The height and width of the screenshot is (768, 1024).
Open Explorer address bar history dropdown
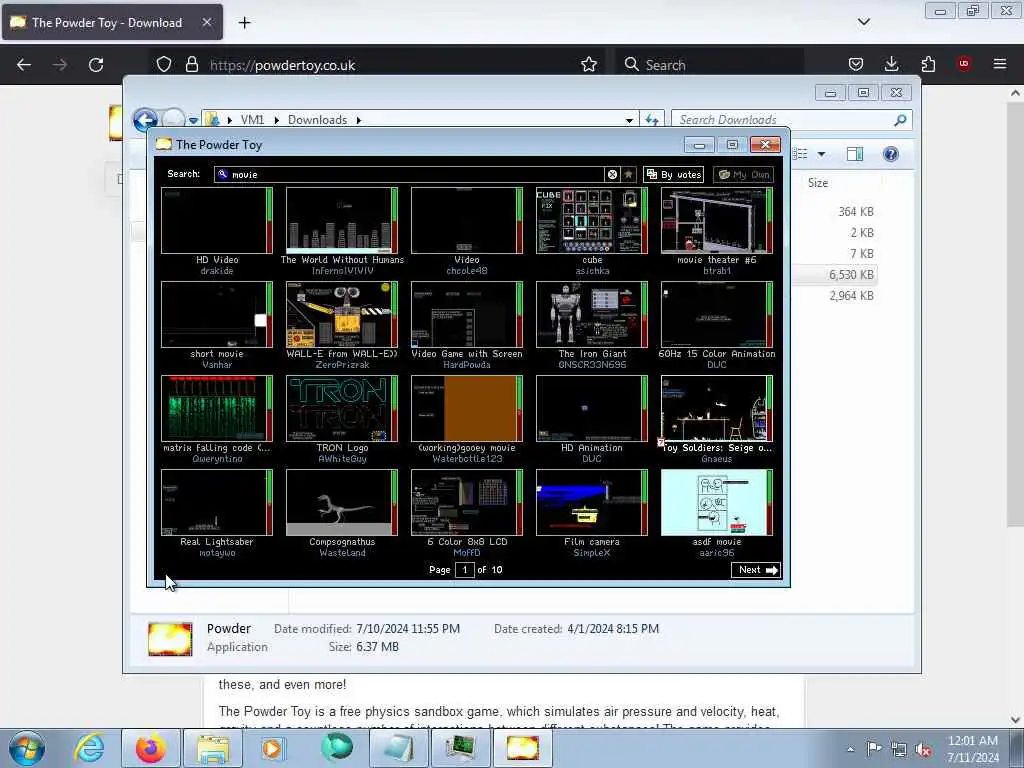coord(629,120)
